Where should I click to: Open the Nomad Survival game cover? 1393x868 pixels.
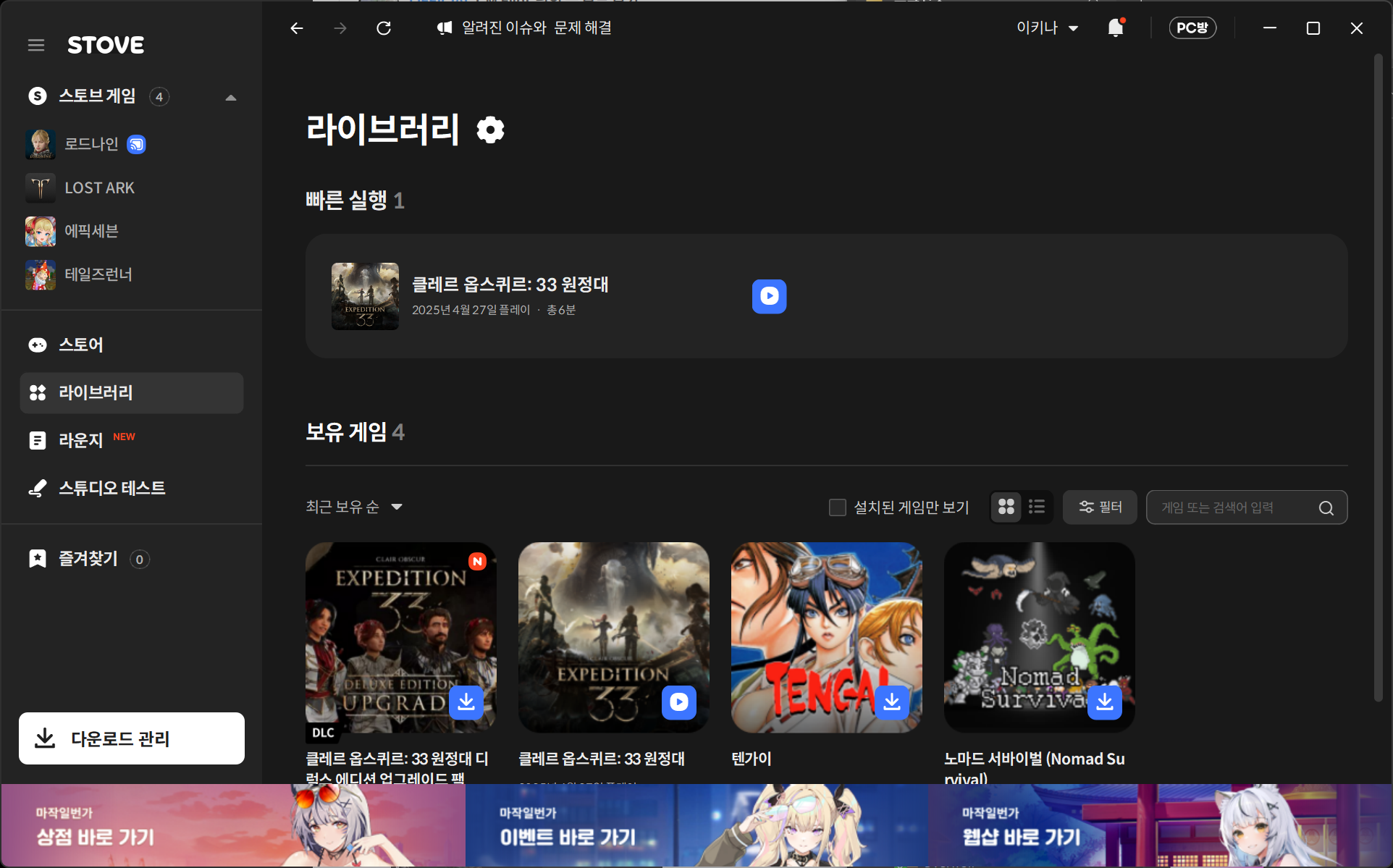pos(1040,637)
